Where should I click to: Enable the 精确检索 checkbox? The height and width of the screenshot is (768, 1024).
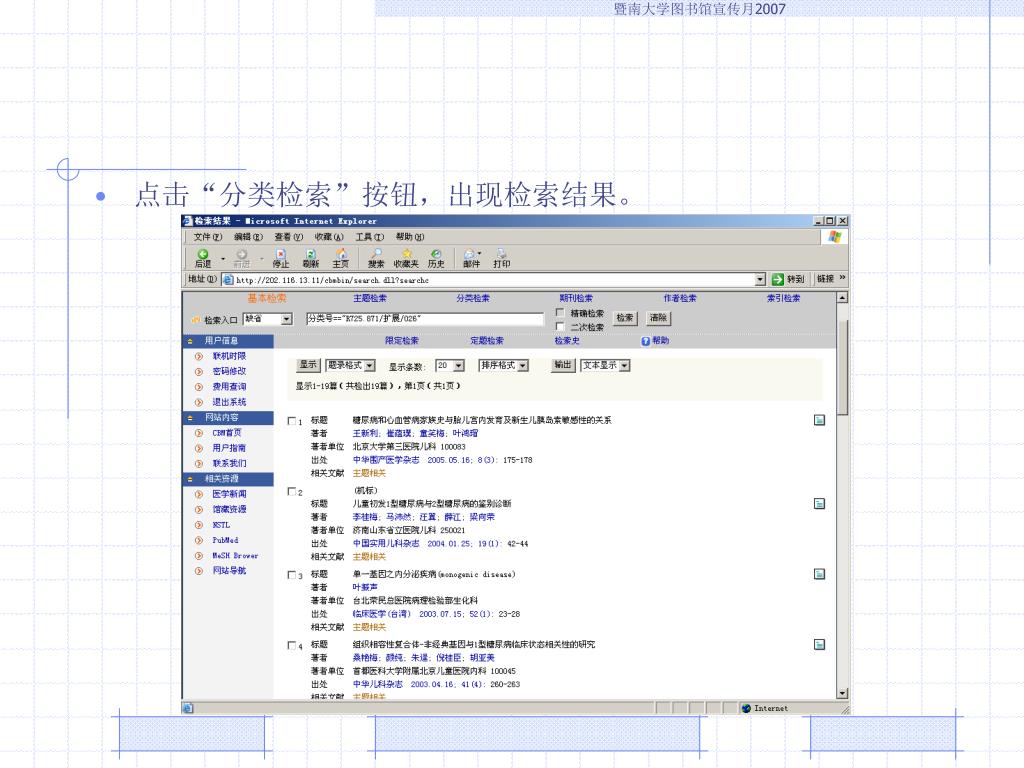[x=560, y=313]
